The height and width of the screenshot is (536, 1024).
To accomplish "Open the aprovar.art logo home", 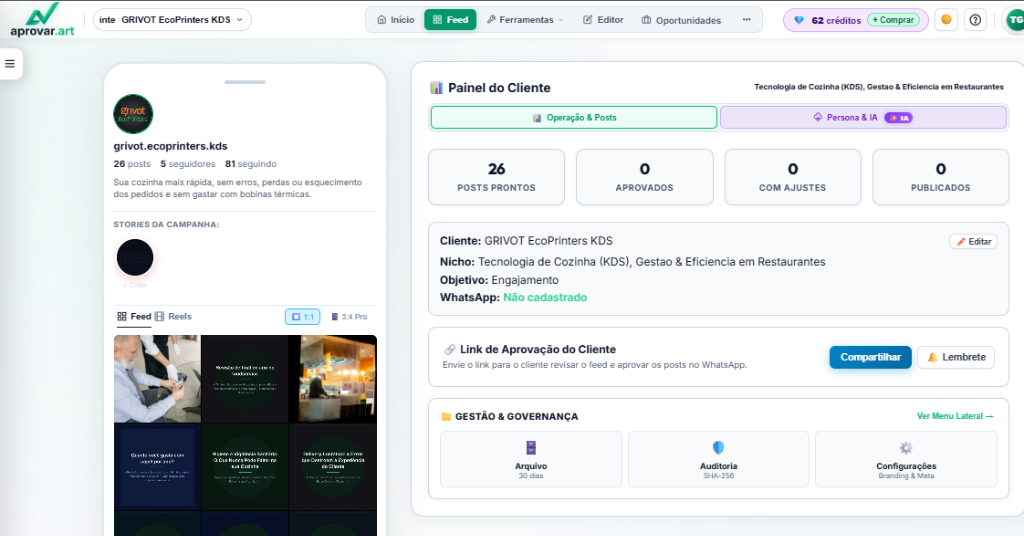I will coord(42,20).
